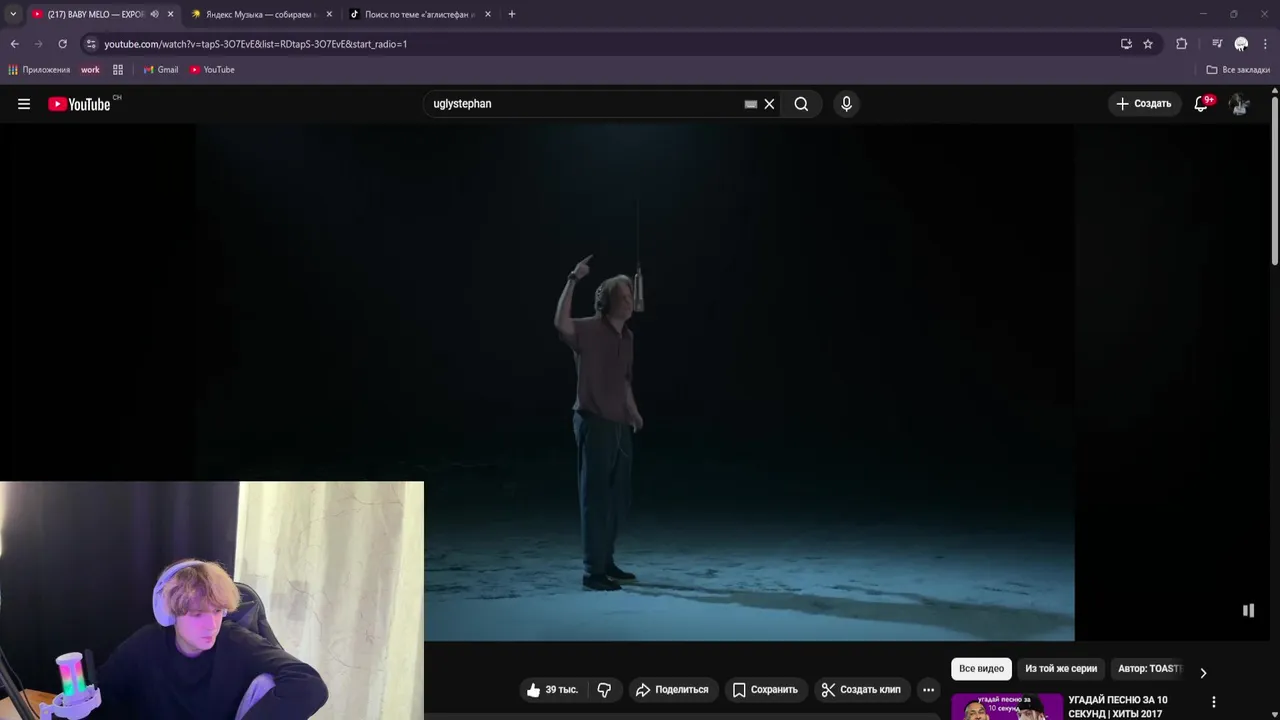Go back with the browser back arrow
This screenshot has height=720, width=1280.
tap(14, 44)
